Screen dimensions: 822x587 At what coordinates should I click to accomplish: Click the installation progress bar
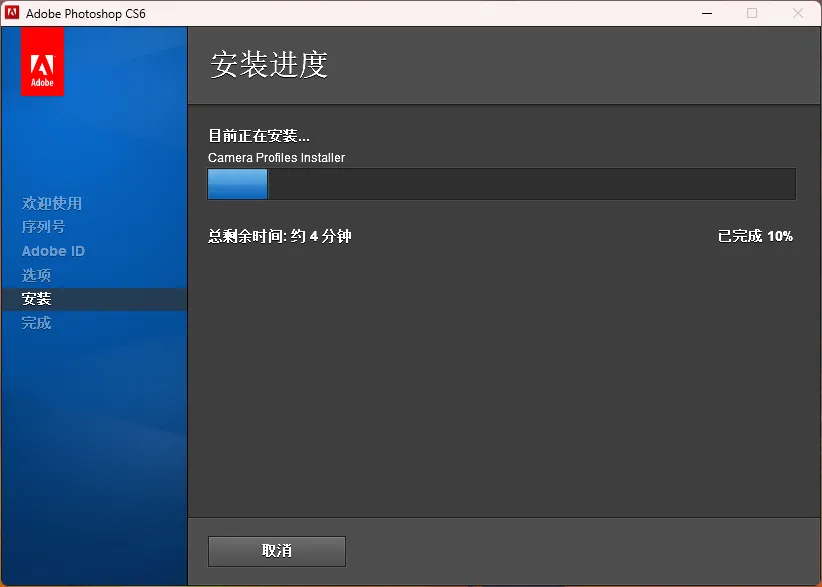click(502, 184)
